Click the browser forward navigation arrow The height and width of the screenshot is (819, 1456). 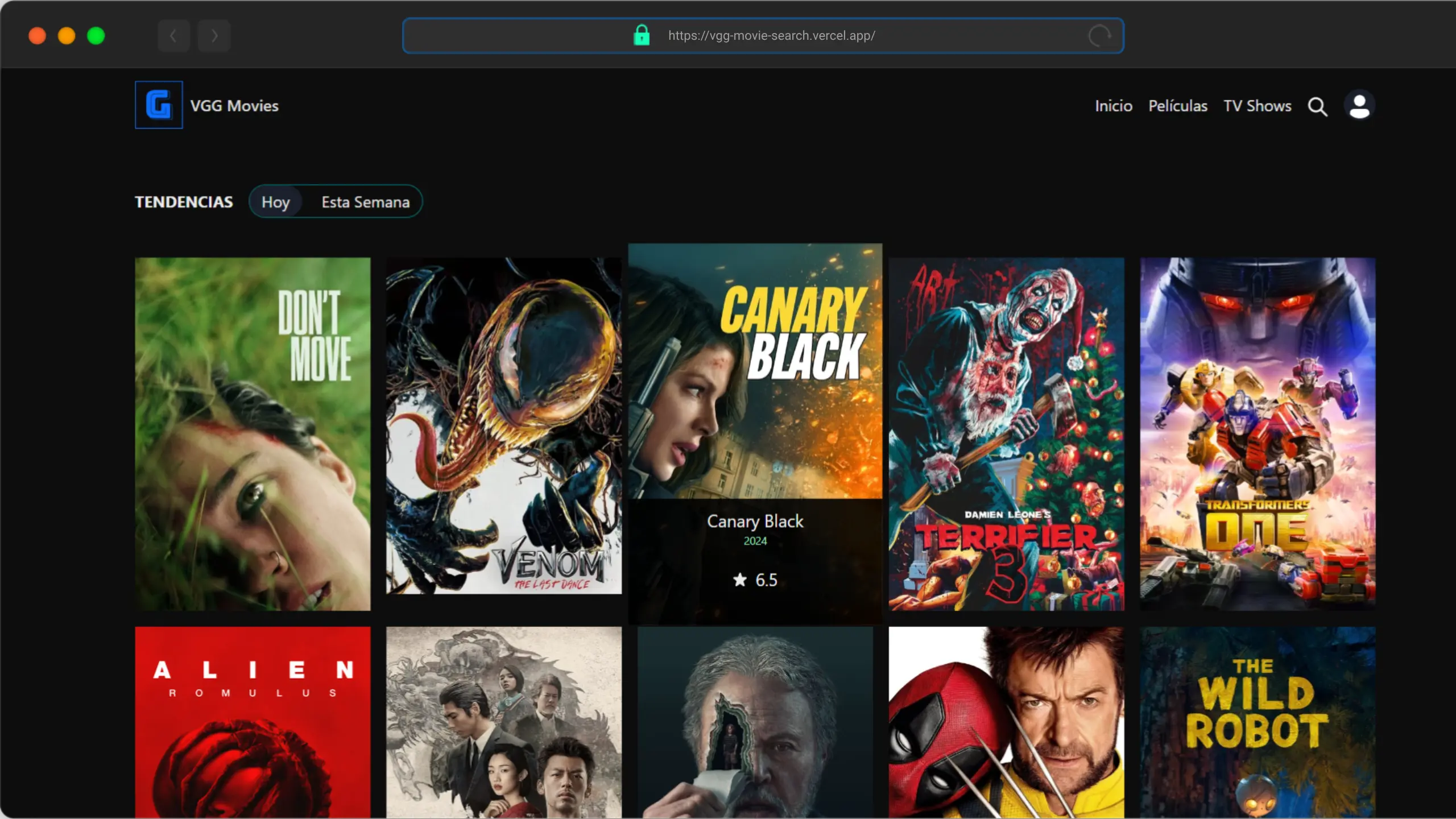pos(214,35)
